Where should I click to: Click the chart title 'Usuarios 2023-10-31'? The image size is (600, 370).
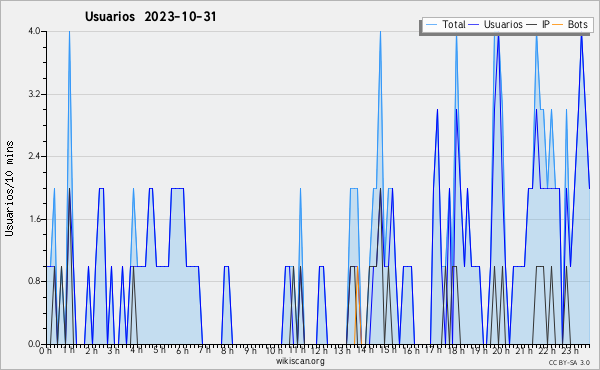[x=150, y=17]
